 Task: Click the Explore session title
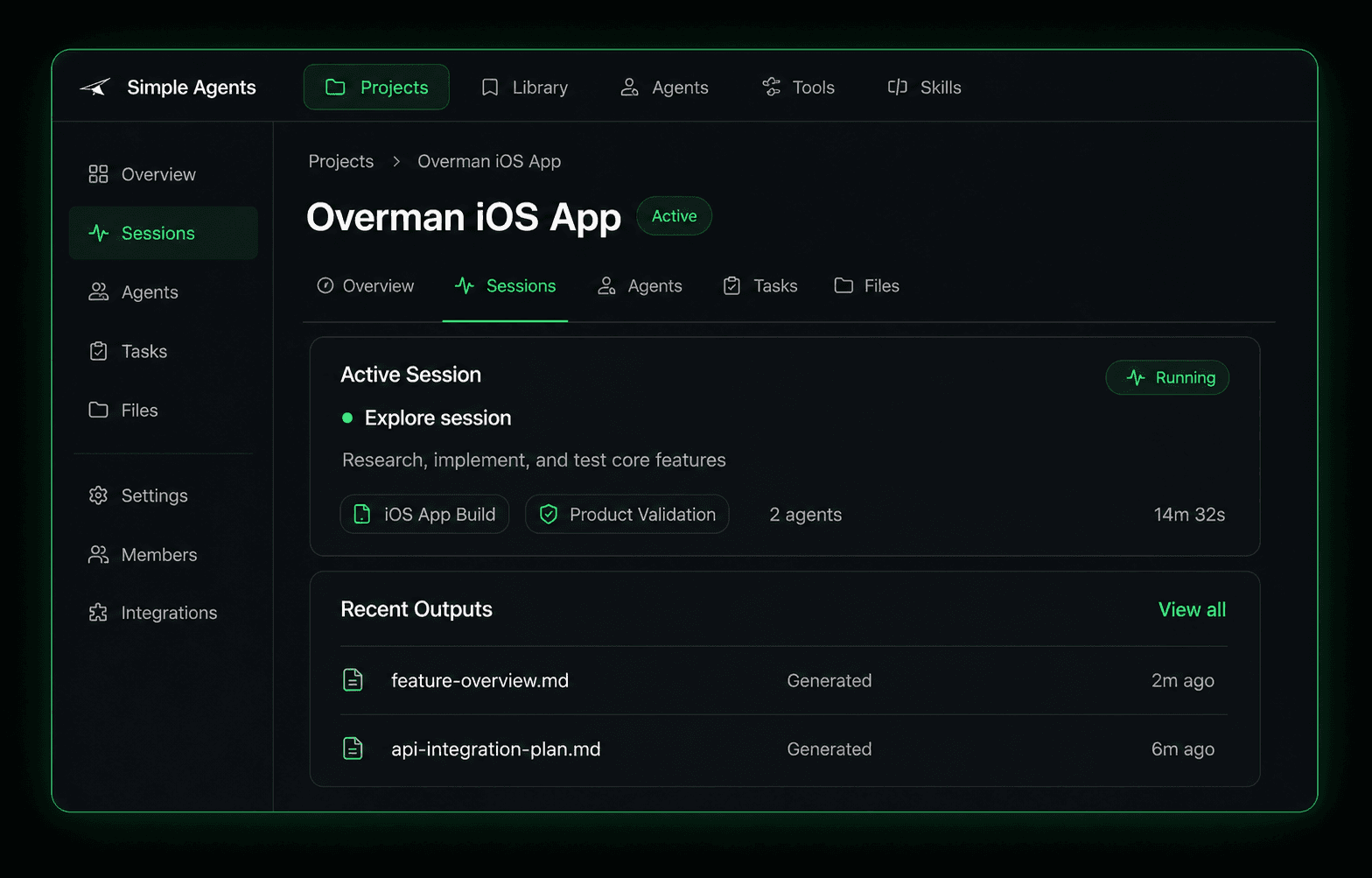[437, 418]
